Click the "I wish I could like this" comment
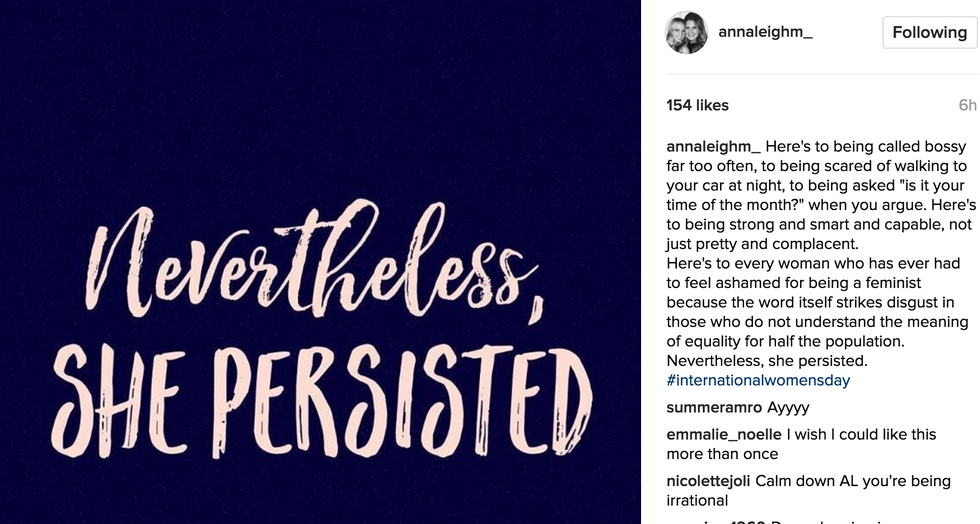The width and height of the screenshot is (980, 524). [862, 434]
